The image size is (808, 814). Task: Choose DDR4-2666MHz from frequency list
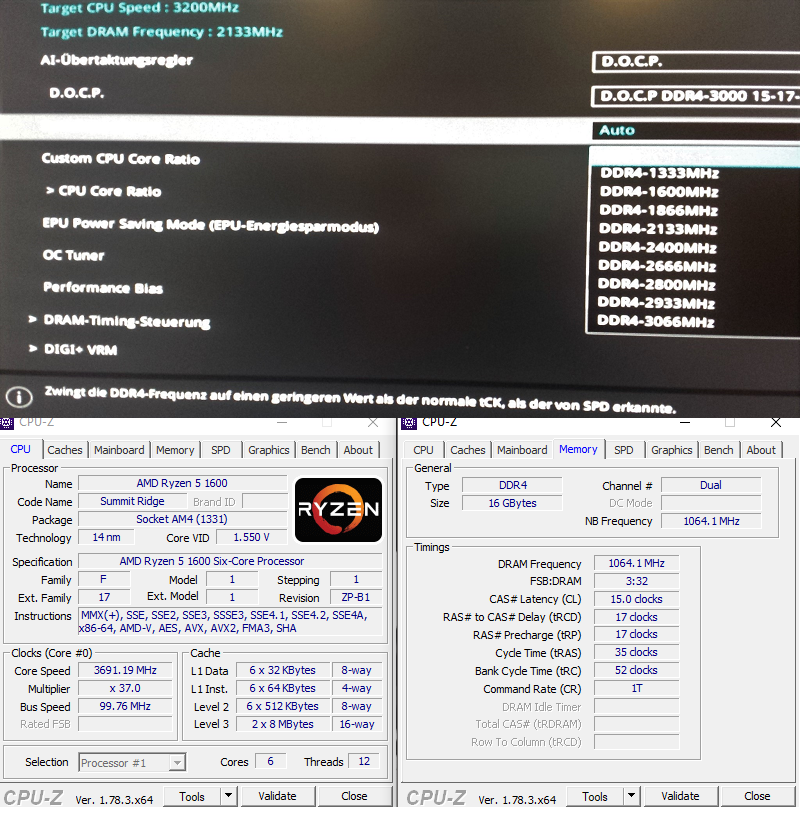[657, 266]
